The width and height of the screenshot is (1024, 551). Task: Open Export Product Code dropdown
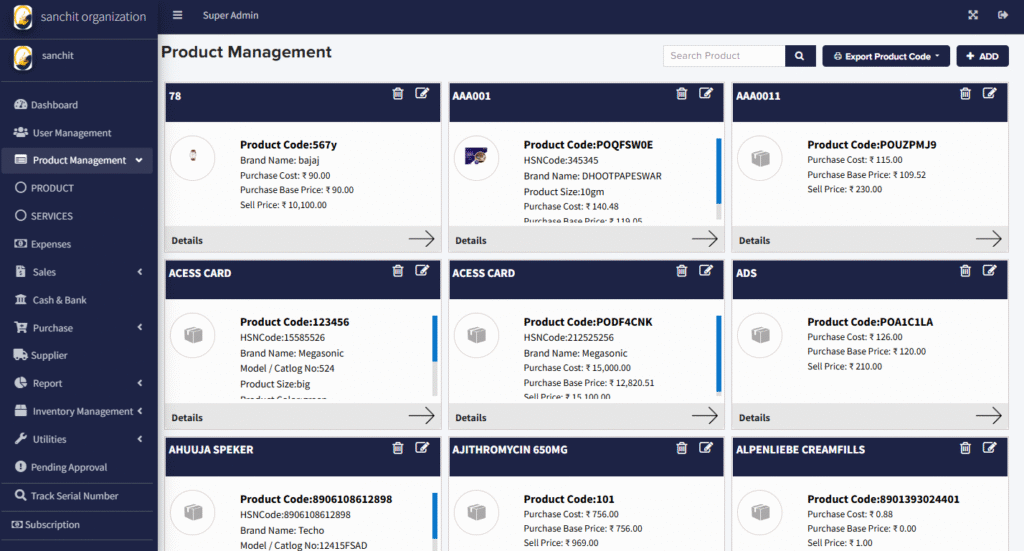[x=886, y=56]
